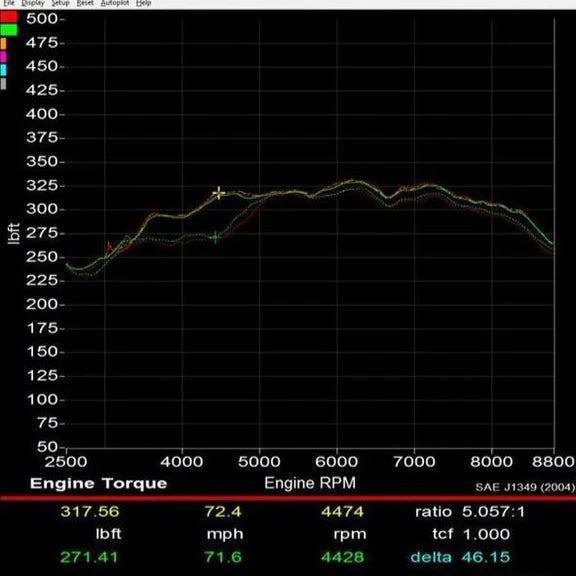576x576 pixels.
Task: Click the Engine Torque graph title
Action: tap(98, 483)
